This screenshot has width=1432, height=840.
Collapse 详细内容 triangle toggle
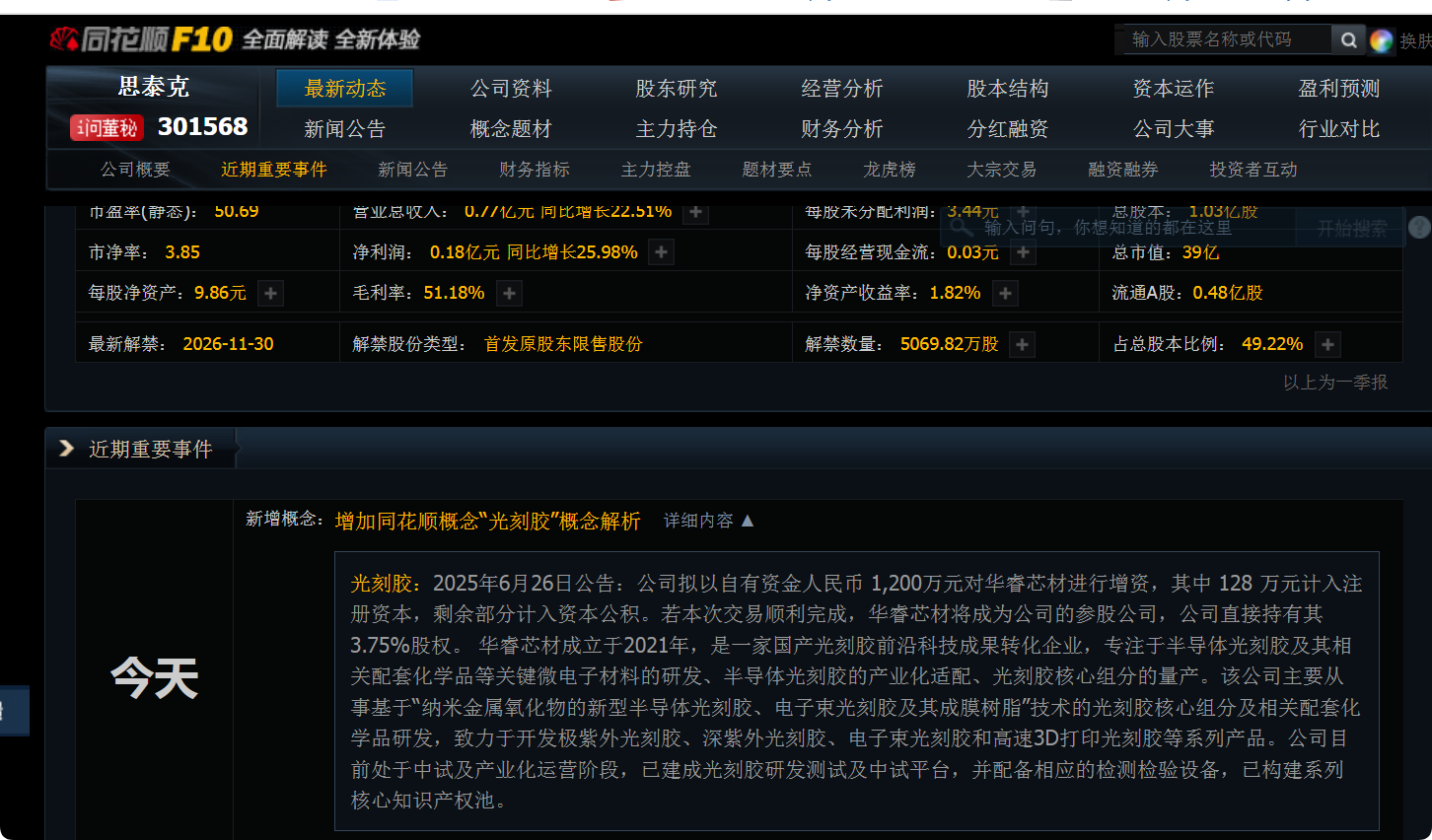pos(748,521)
